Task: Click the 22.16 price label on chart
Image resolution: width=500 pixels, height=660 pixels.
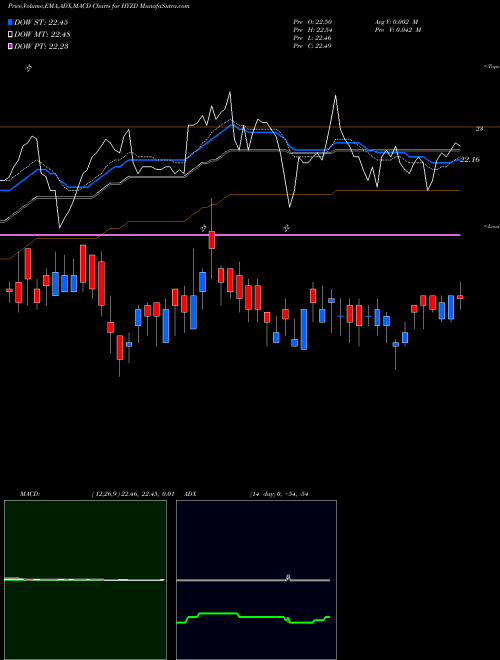Action: tap(469, 160)
